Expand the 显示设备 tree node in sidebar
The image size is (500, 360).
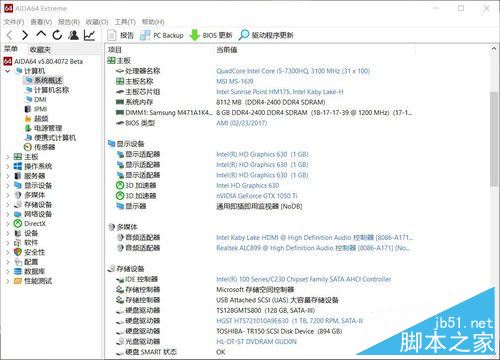(x=8, y=185)
